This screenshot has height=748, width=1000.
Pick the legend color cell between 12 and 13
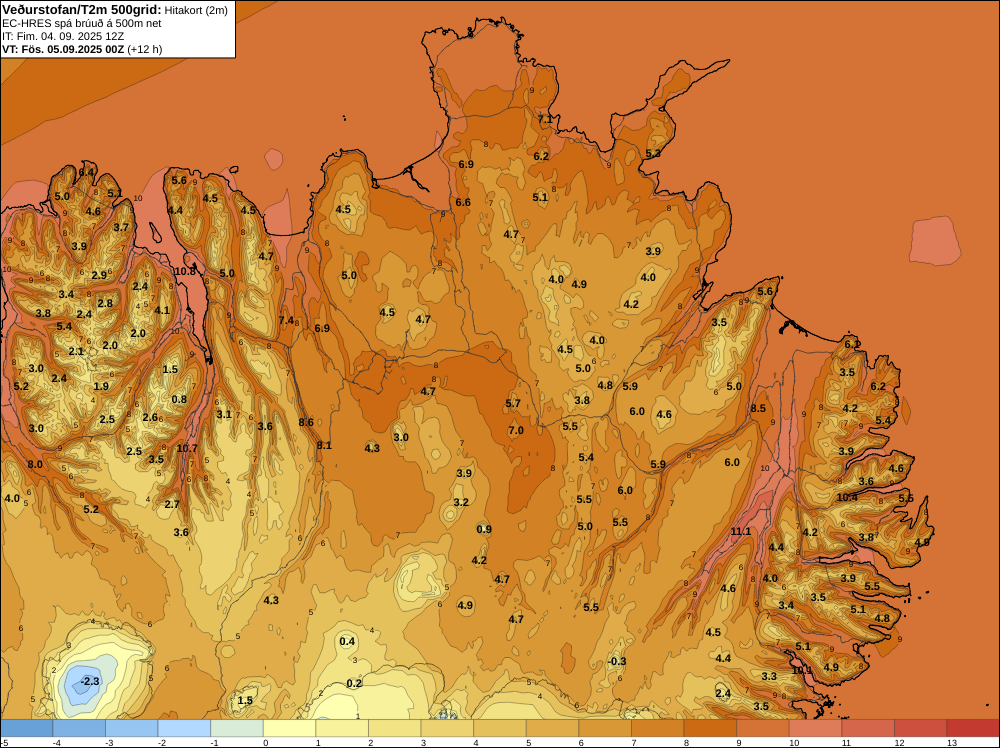(920, 728)
